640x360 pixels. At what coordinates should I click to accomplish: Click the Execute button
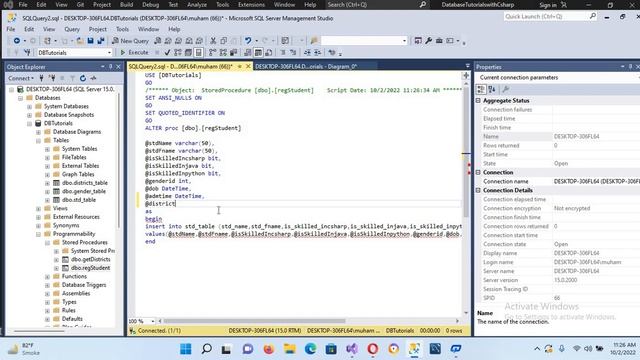pyautogui.click(x=134, y=53)
